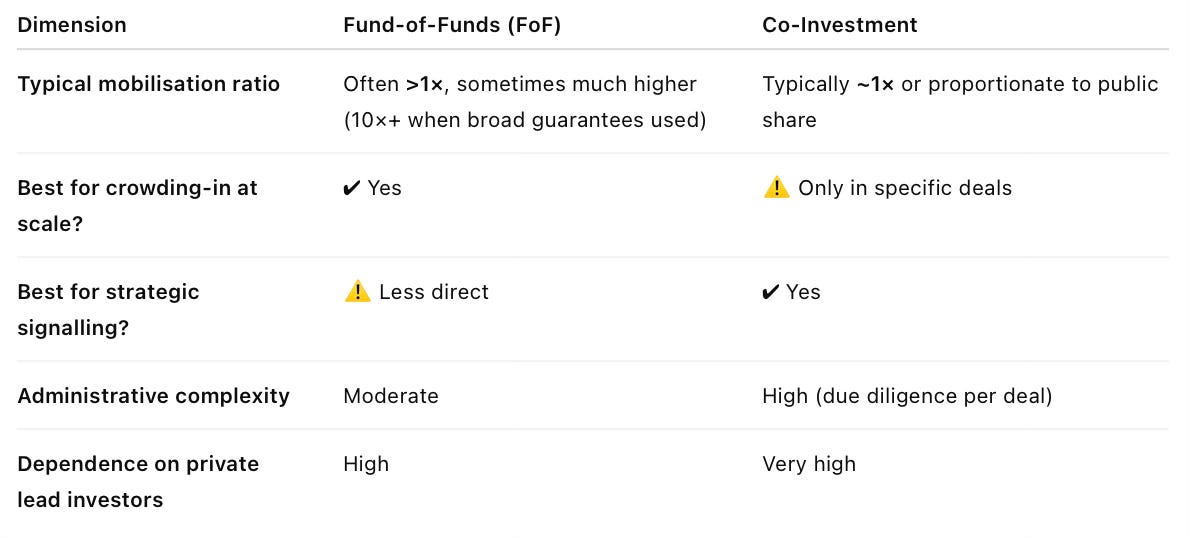Screen dimensions: 1190x538
Task: Click the 'Very high' cell
Action: 809,464
